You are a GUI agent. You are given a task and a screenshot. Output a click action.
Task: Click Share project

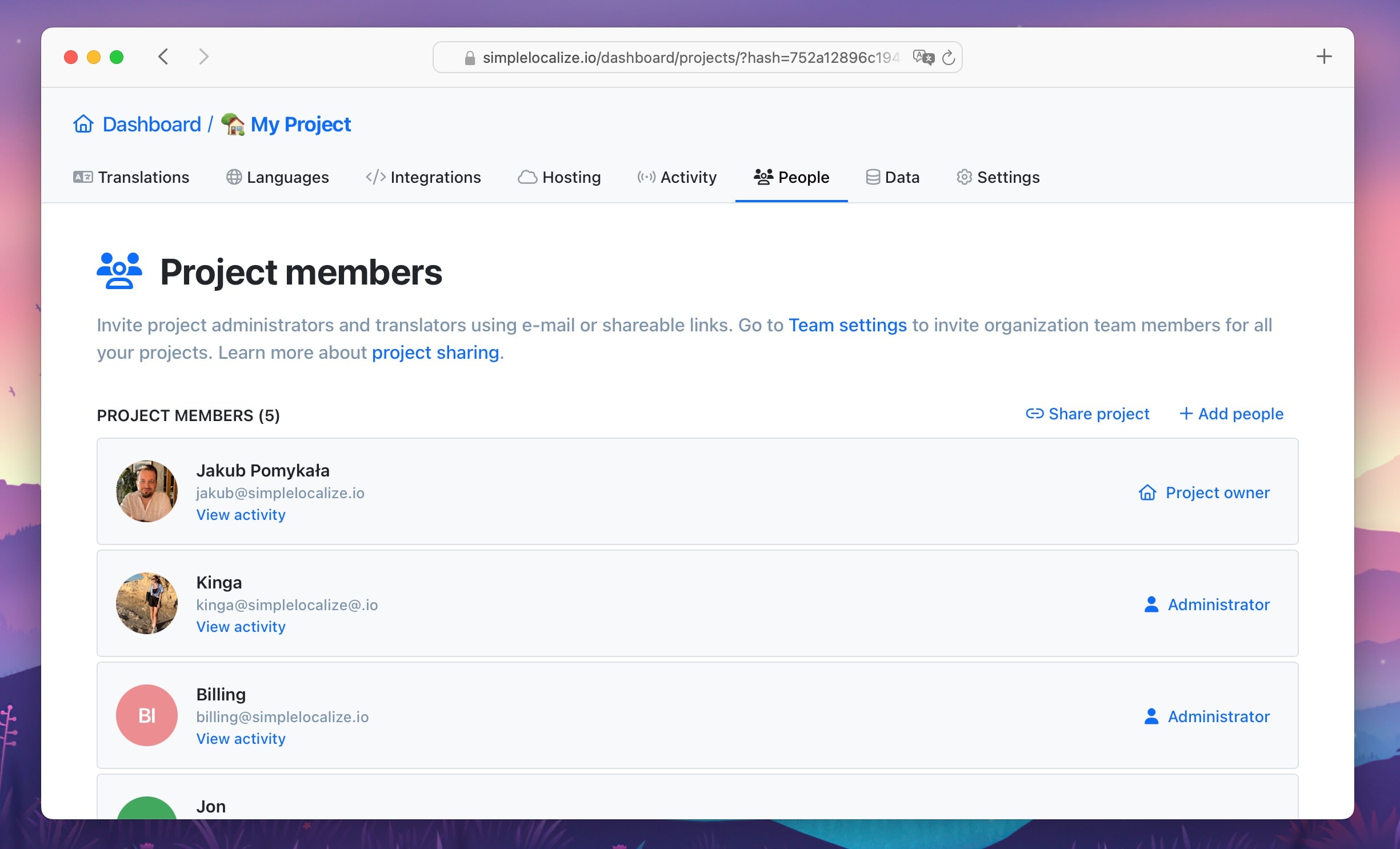(x=1087, y=414)
